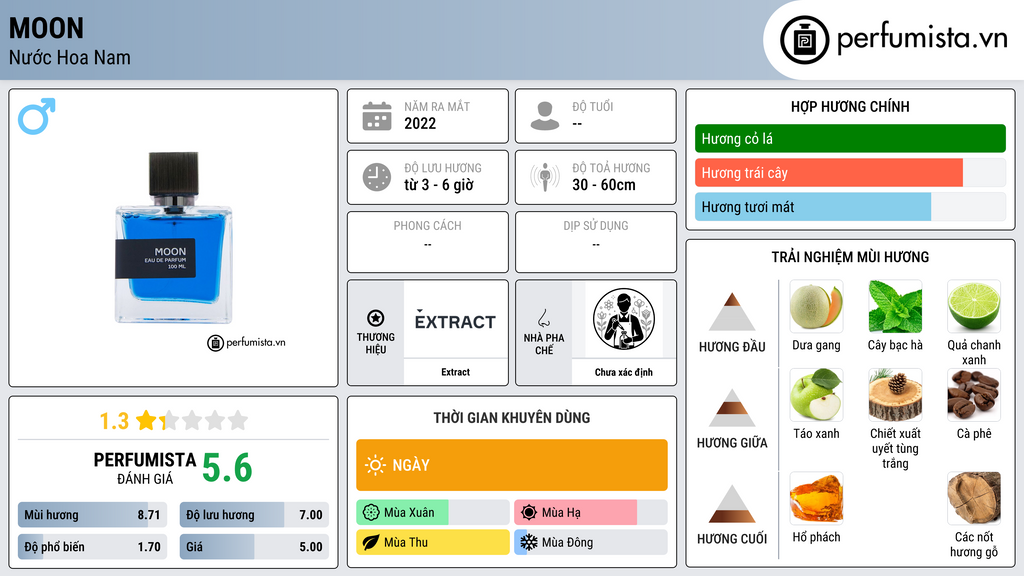Click the male gender symbol icon

(x=37, y=116)
